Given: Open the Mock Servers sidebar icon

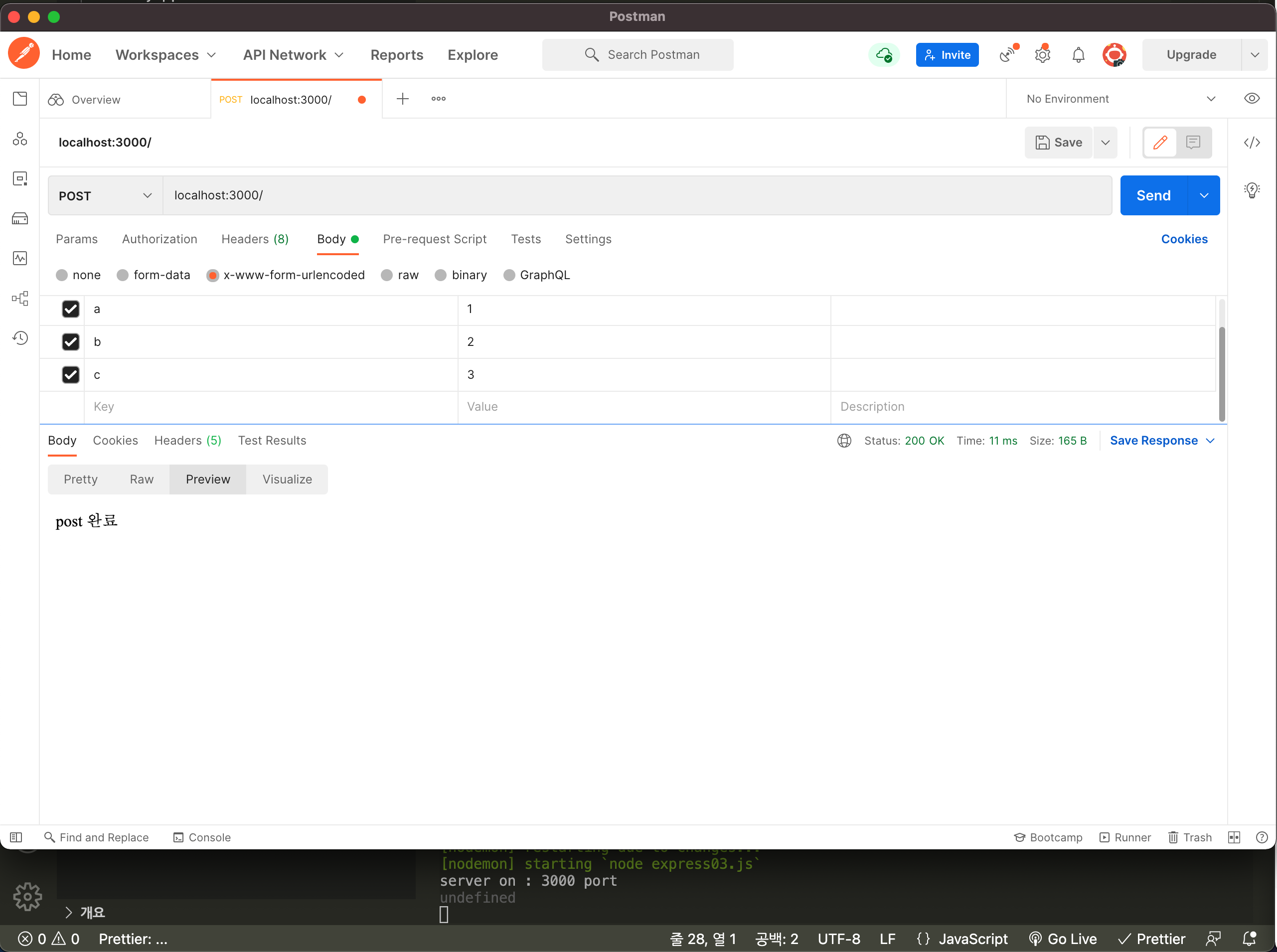Looking at the screenshot, I should coord(20,218).
